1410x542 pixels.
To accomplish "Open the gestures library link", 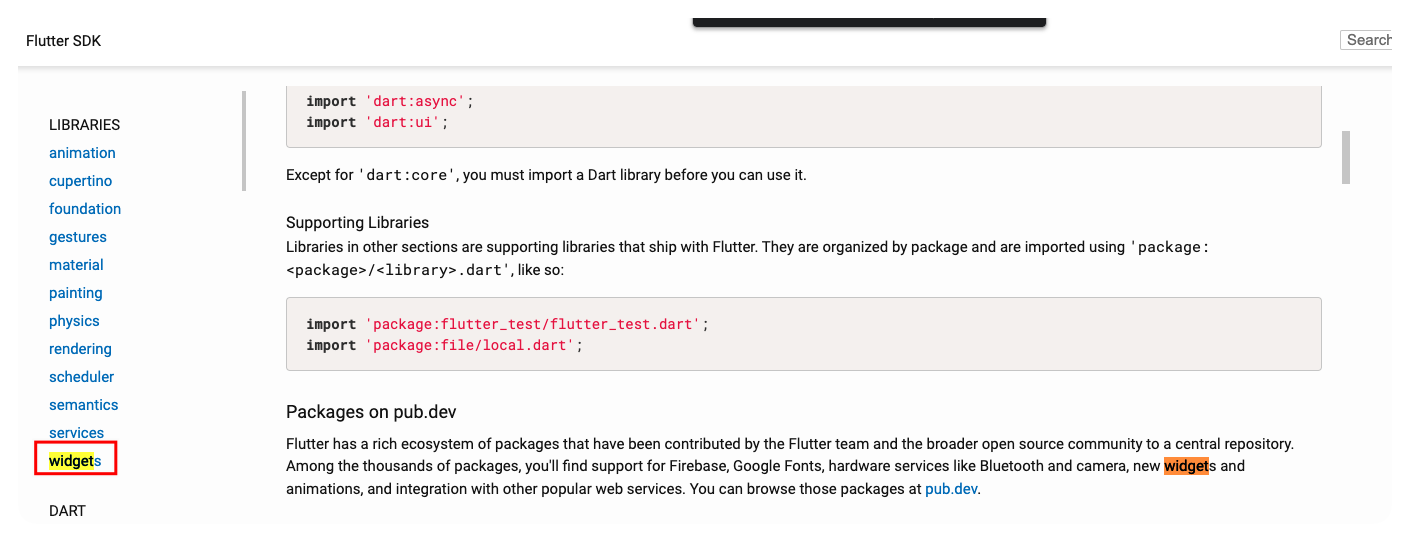I will pos(77,237).
